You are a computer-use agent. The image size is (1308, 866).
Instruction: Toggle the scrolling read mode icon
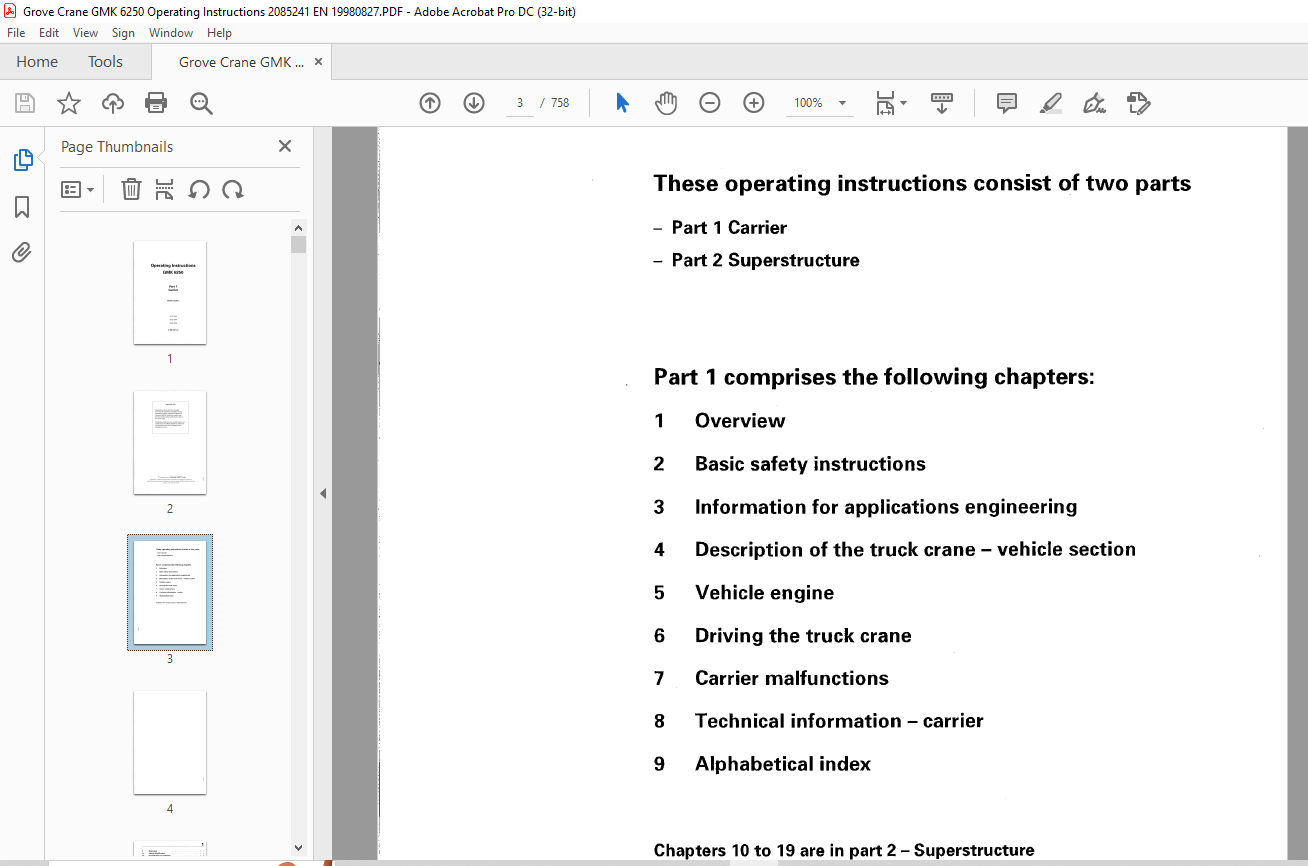click(x=942, y=103)
